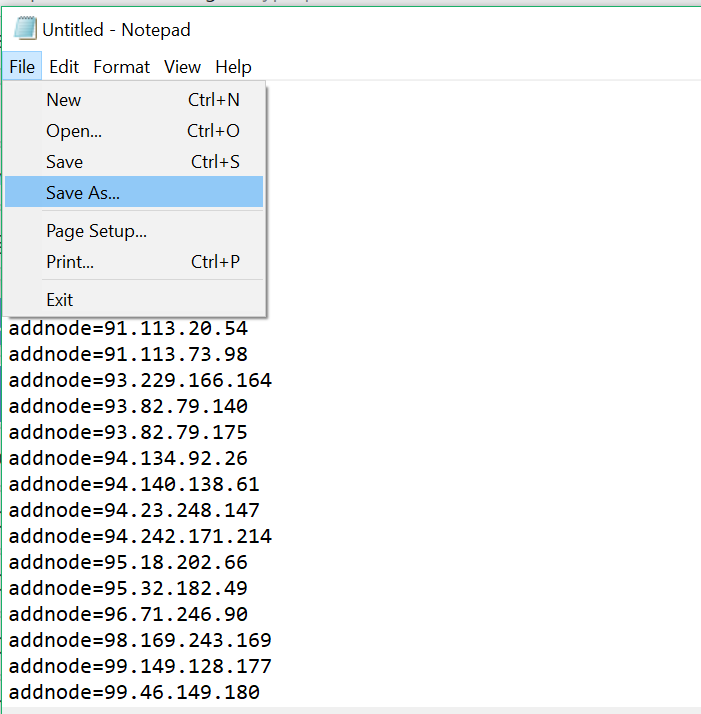This screenshot has width=701, height=714.
Task: Open the Format menu
Action: coord(121,66)
